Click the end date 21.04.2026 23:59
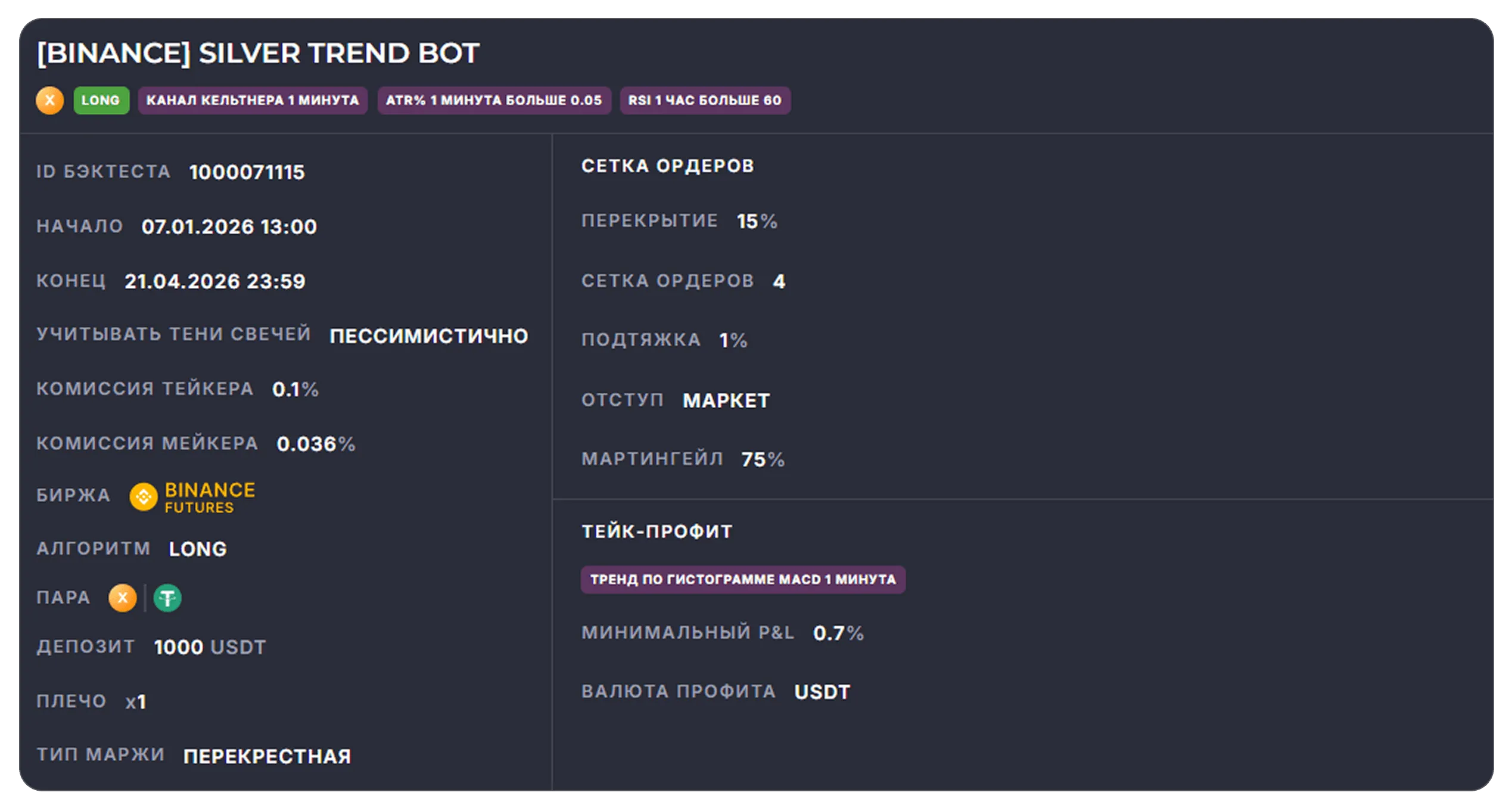The image size is (1512, 808). [214, 281]
